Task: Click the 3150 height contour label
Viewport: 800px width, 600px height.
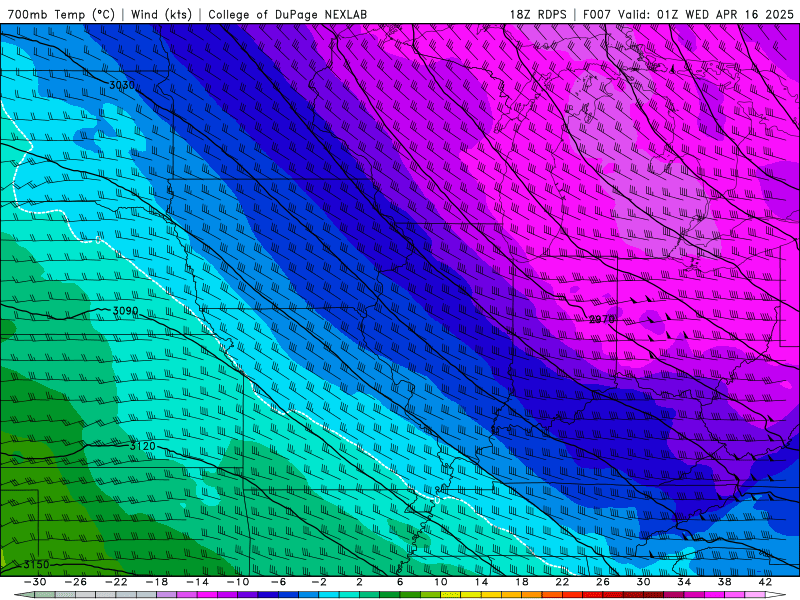Action: pos(36,564)
